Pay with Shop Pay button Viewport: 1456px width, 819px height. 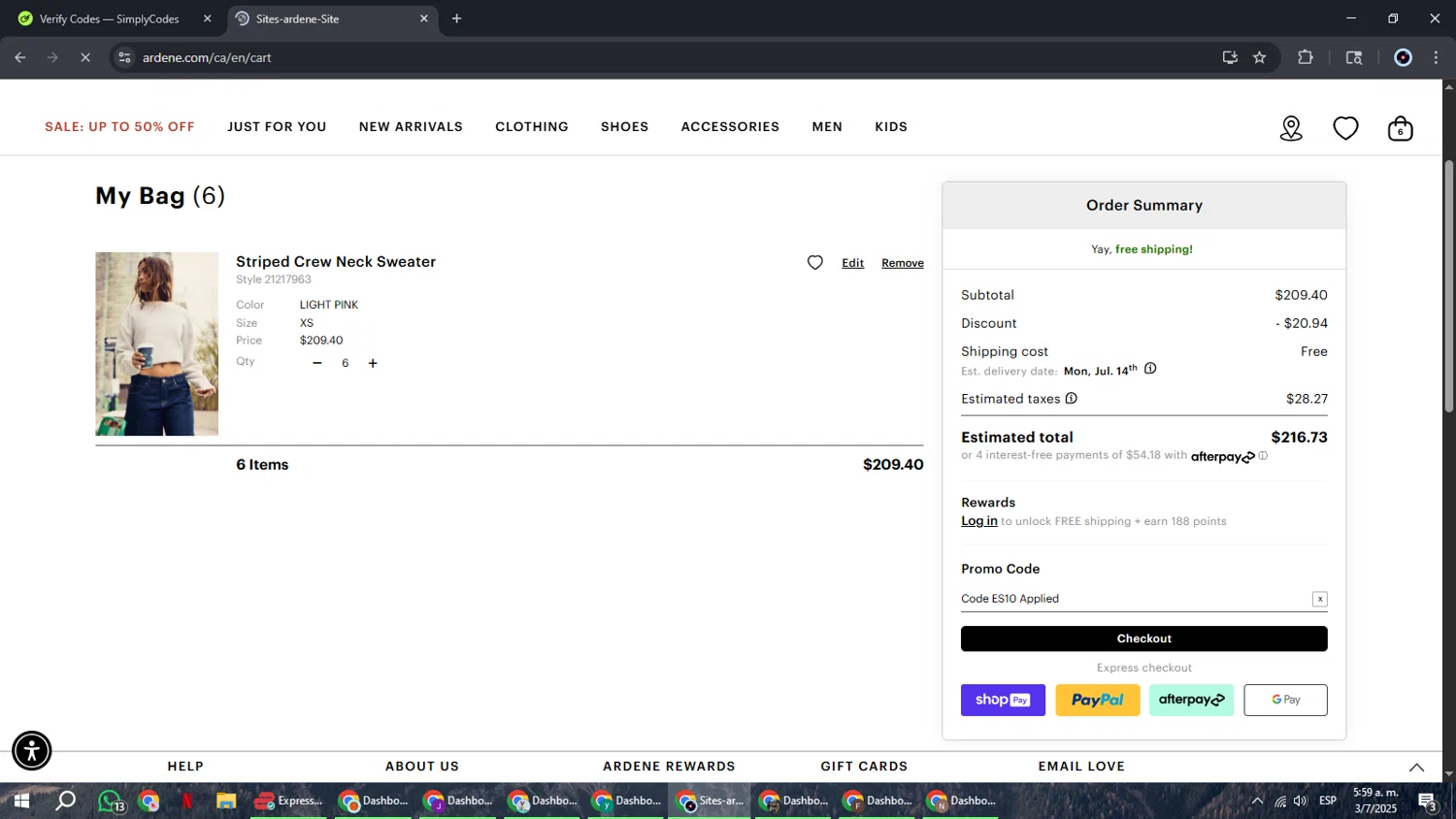[x=1003, y=700]
